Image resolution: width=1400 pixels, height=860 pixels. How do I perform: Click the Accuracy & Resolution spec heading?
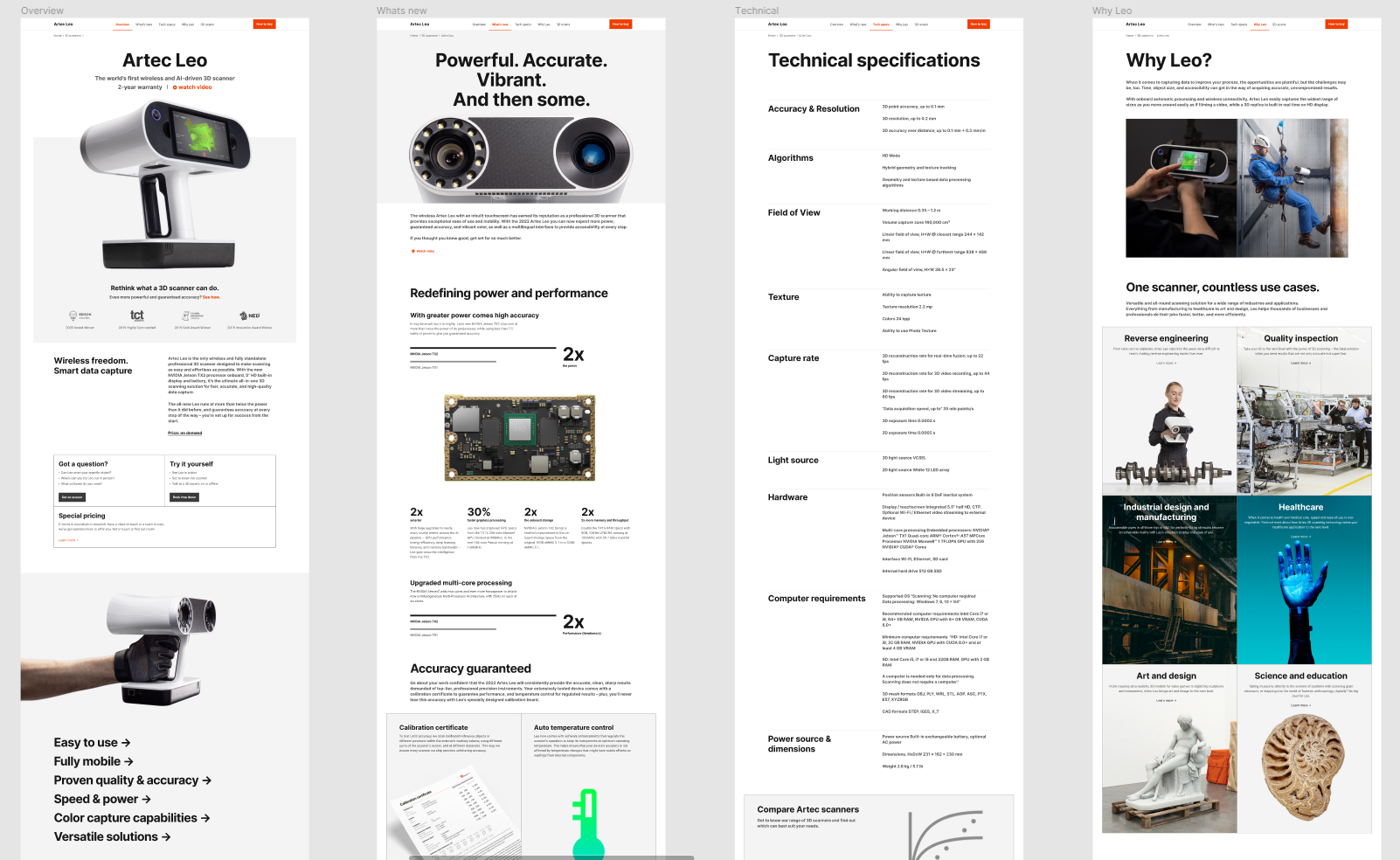[814, 109]
